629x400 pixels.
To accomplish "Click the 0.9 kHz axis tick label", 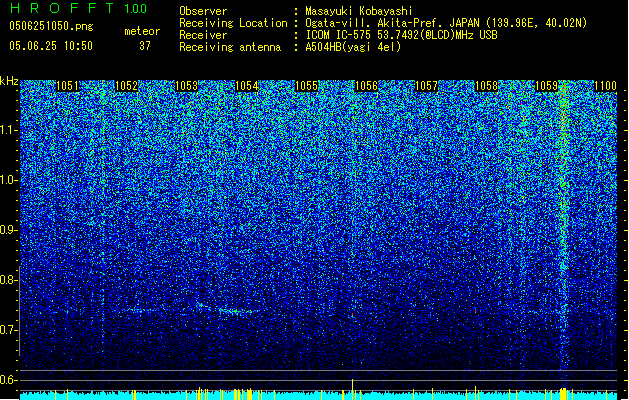I will coord(9,230).
